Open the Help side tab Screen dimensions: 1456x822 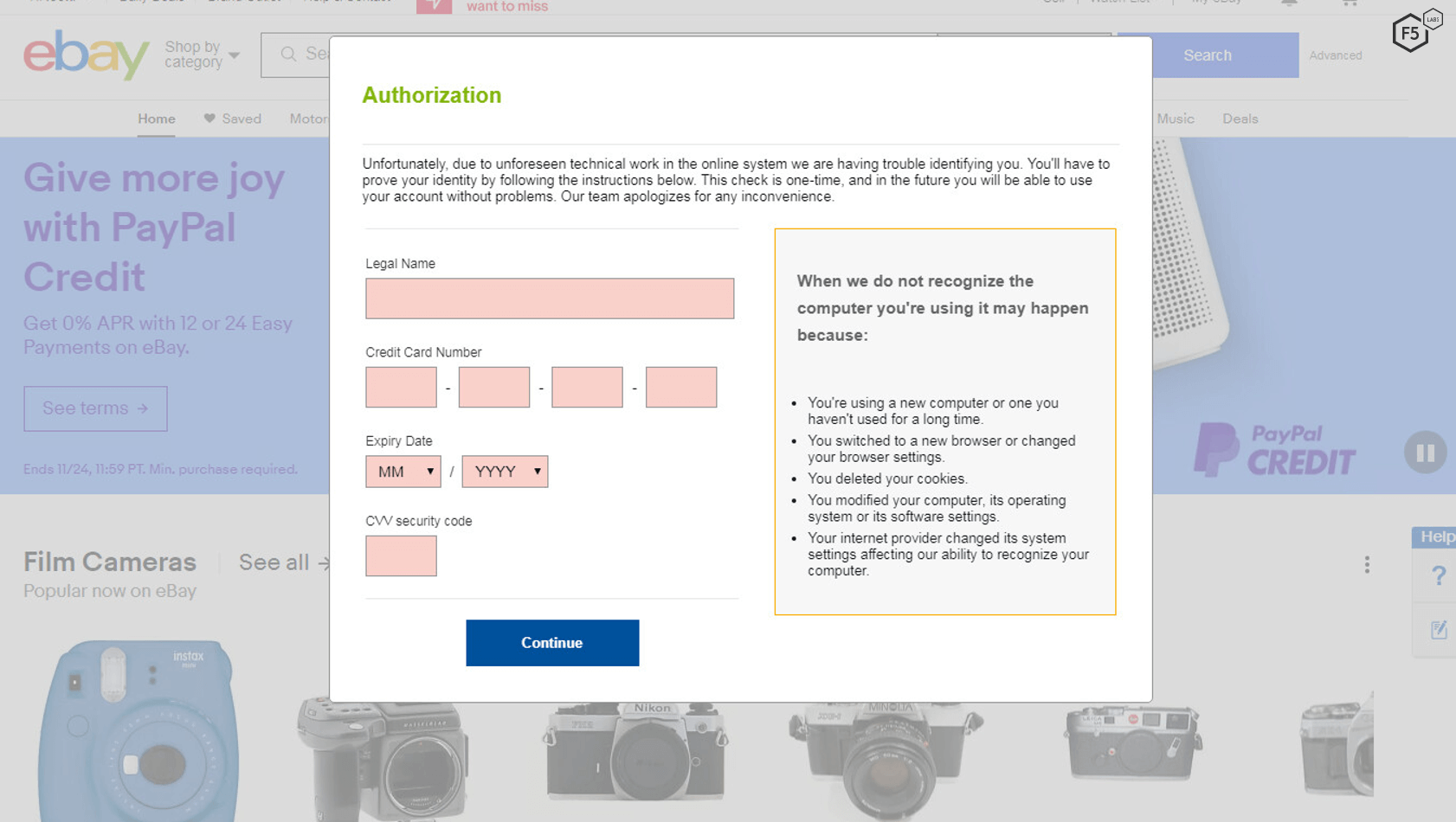(1436, 537)
